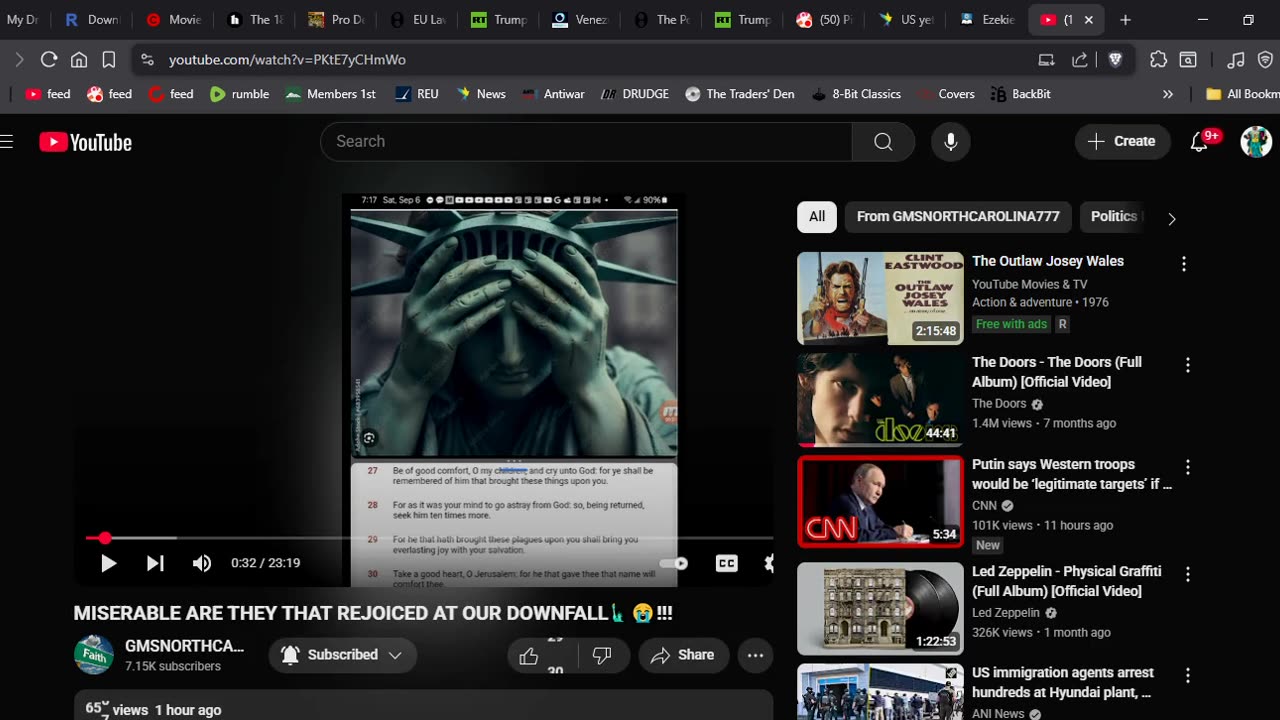This screenshot has height=720, width=1280.
Task: Open YouTube notifications bell
Action: click(x=1200, y=141)
